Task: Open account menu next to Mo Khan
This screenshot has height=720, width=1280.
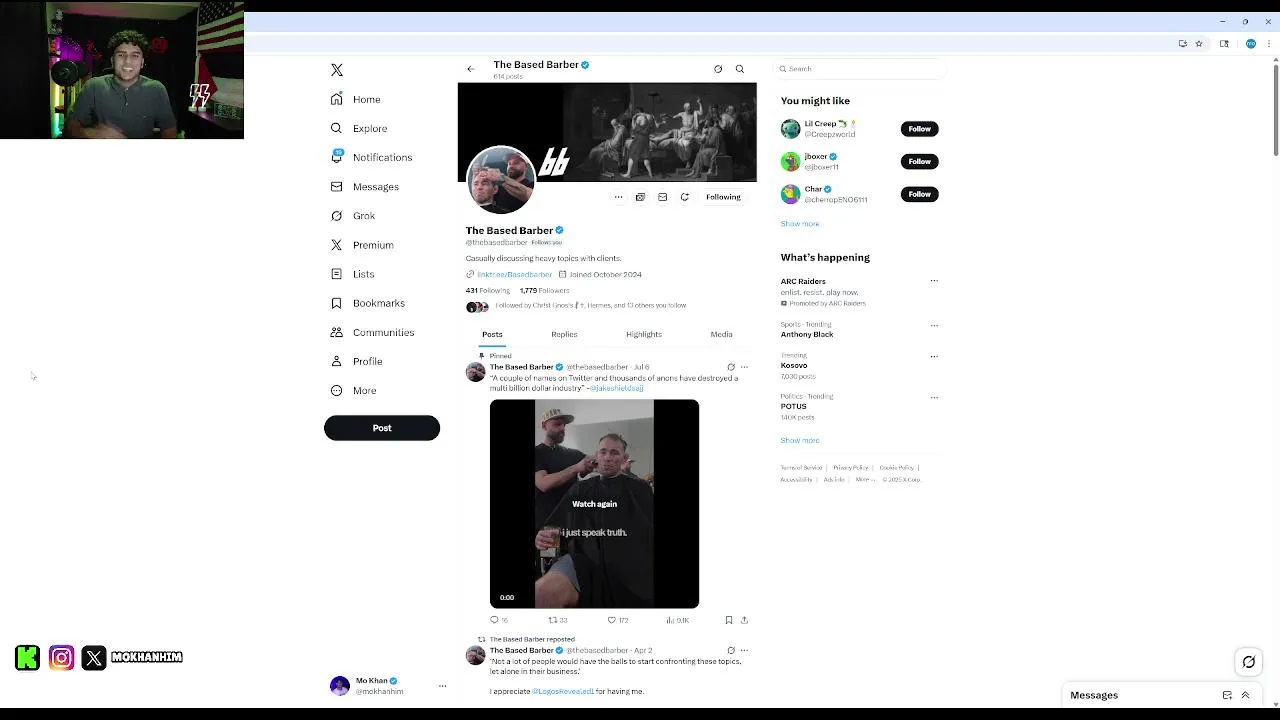Action: tap(442, 686)
